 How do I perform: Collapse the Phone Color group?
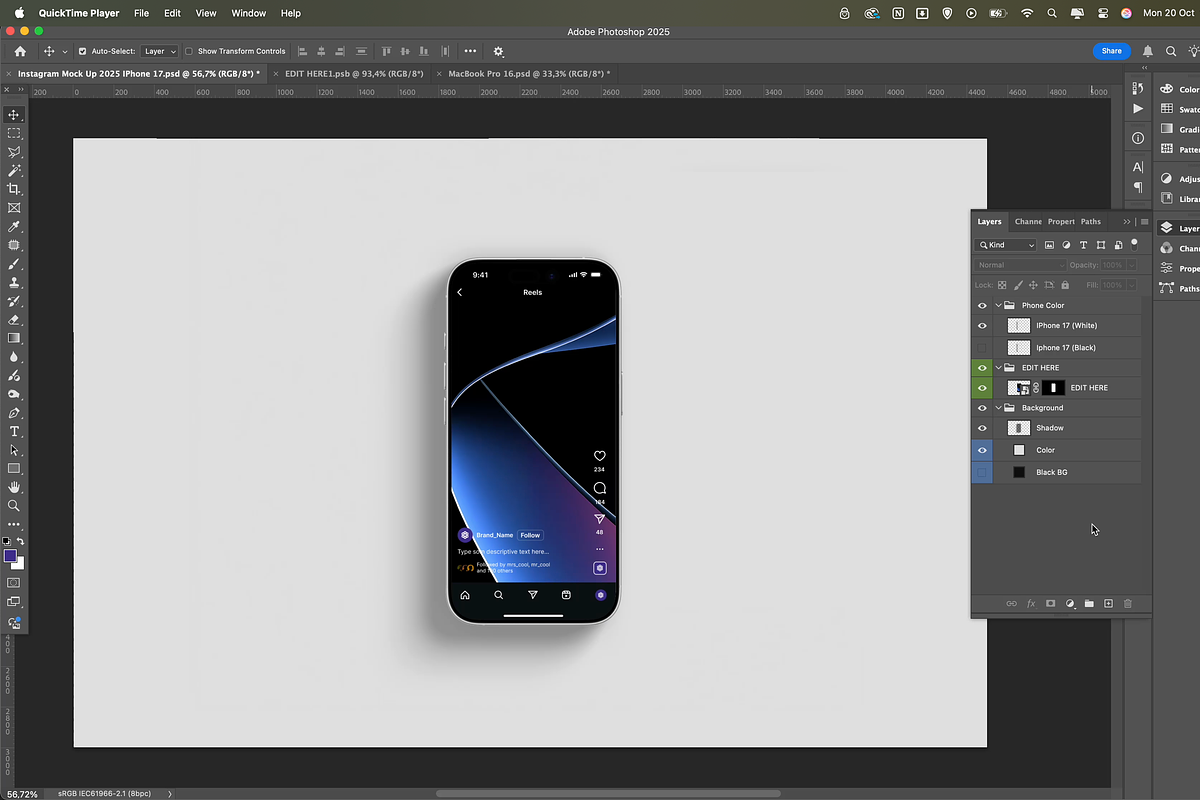(x=998, y=305)
